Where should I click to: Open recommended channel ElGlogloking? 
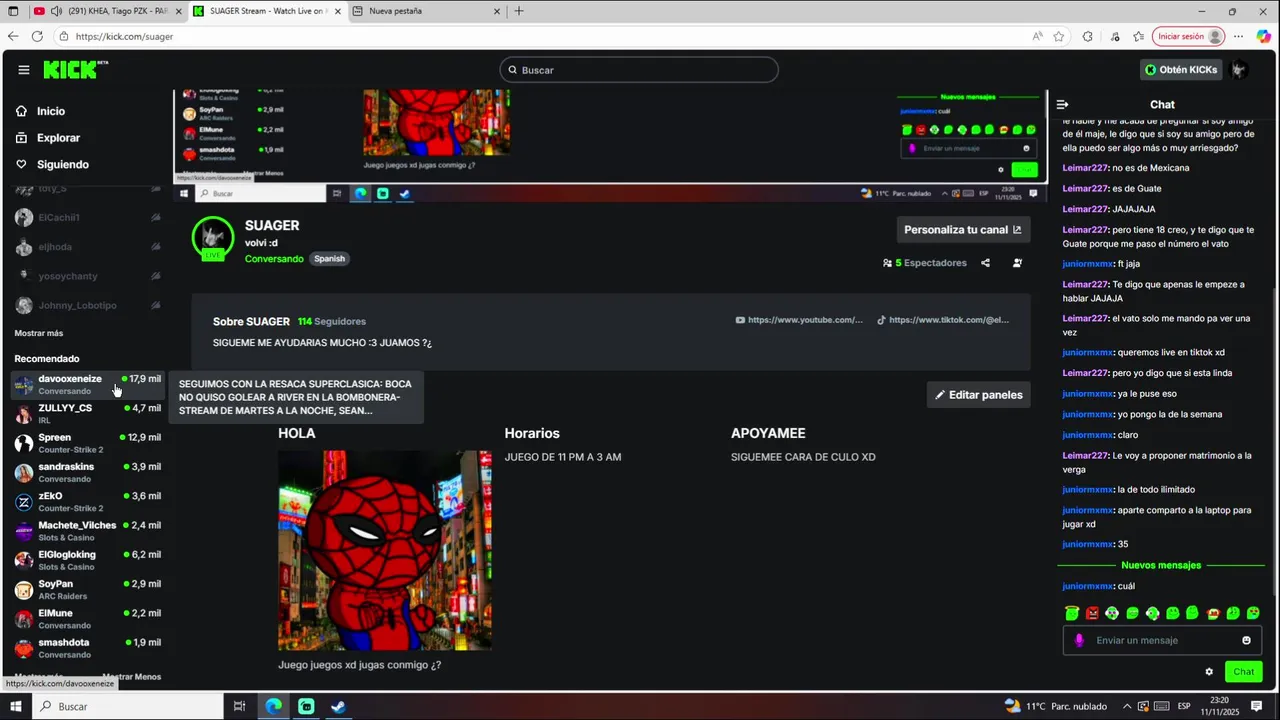tap(87, 560)
